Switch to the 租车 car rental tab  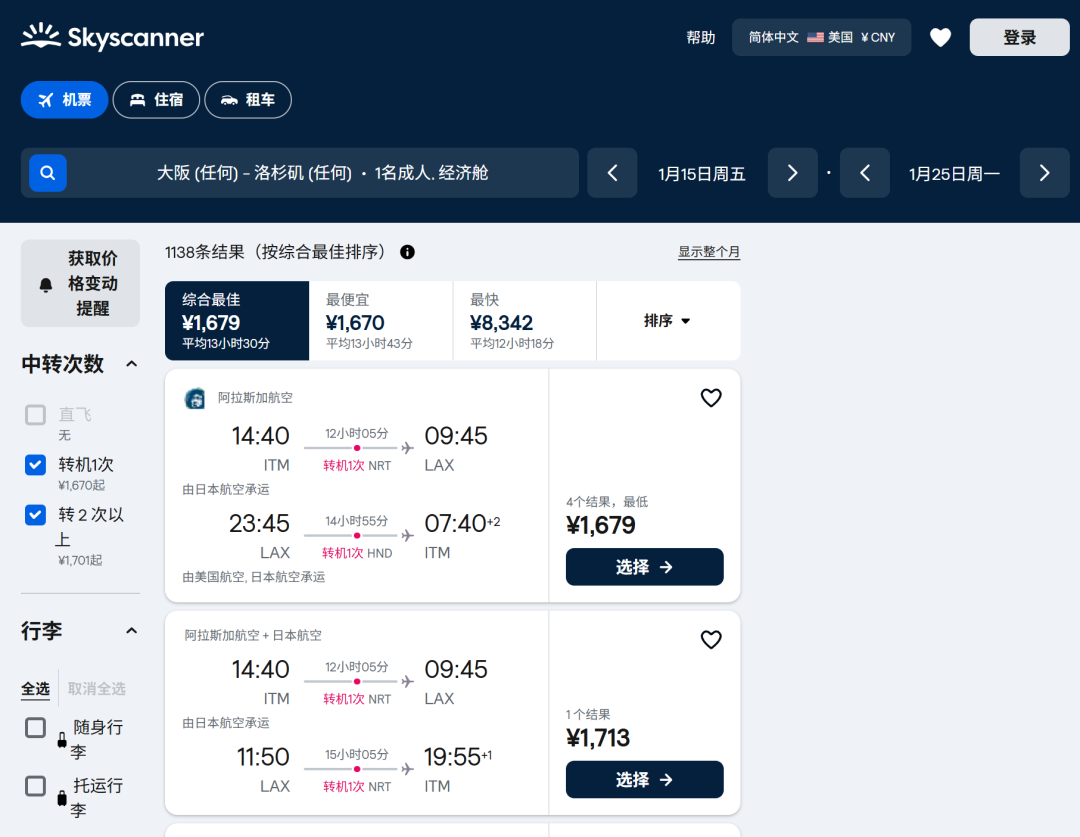[x=248, y=100]
